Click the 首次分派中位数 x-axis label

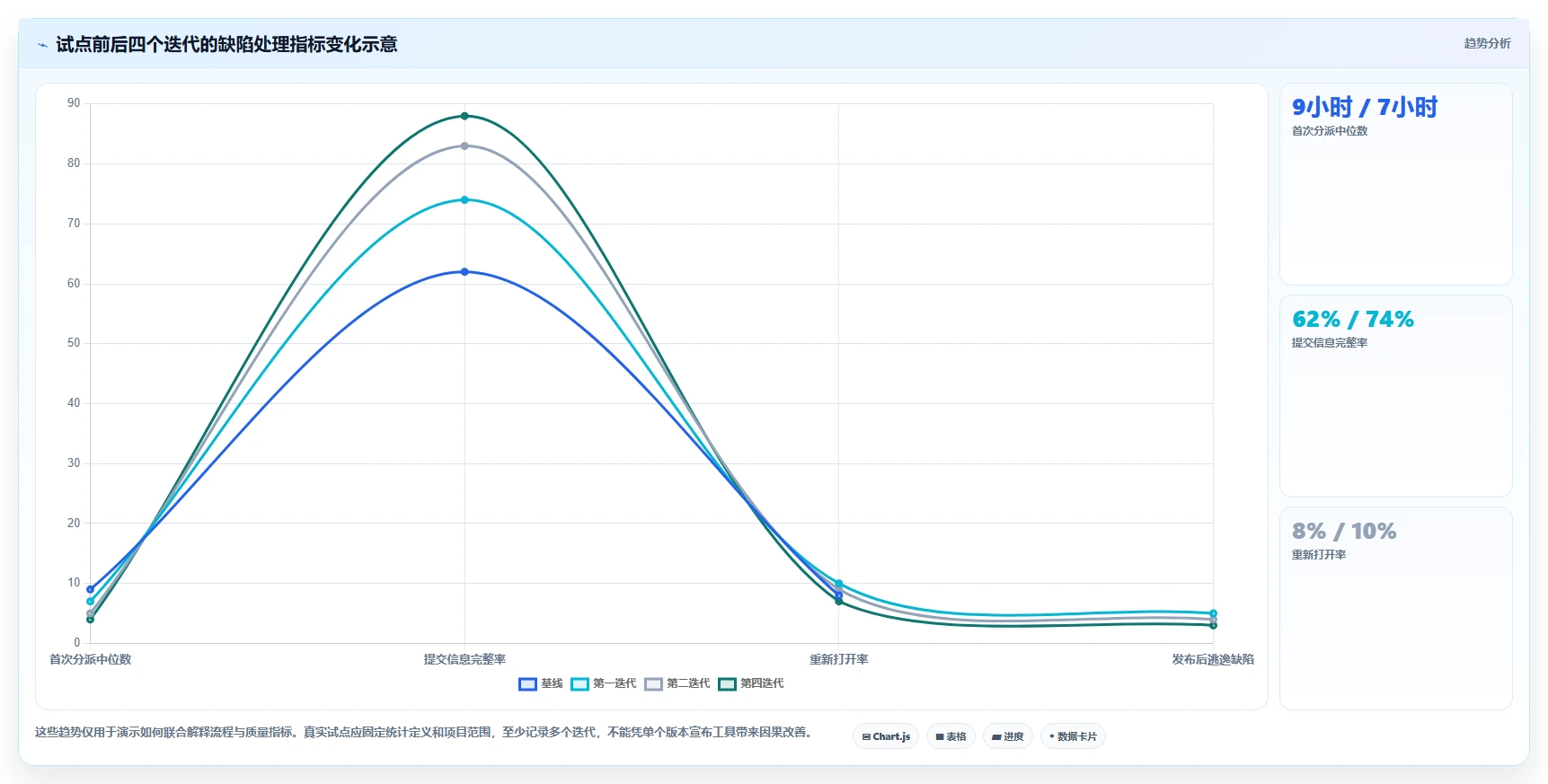point(90,659)
